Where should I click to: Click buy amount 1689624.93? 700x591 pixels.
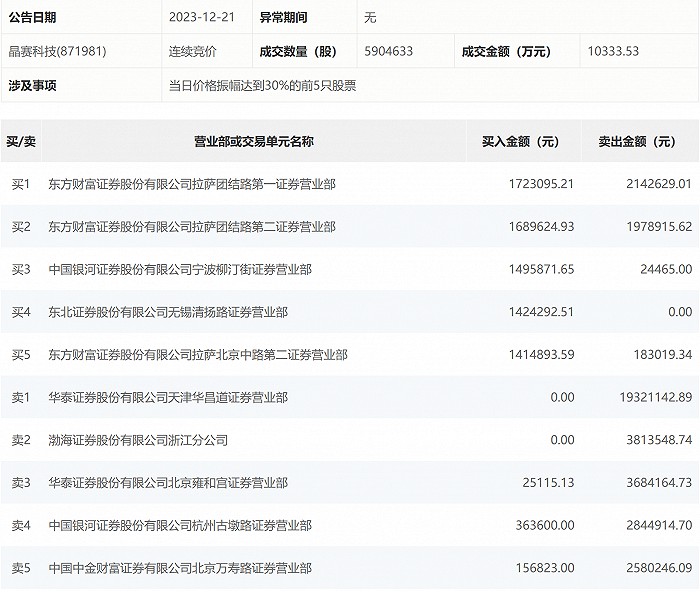click(541, 227)
